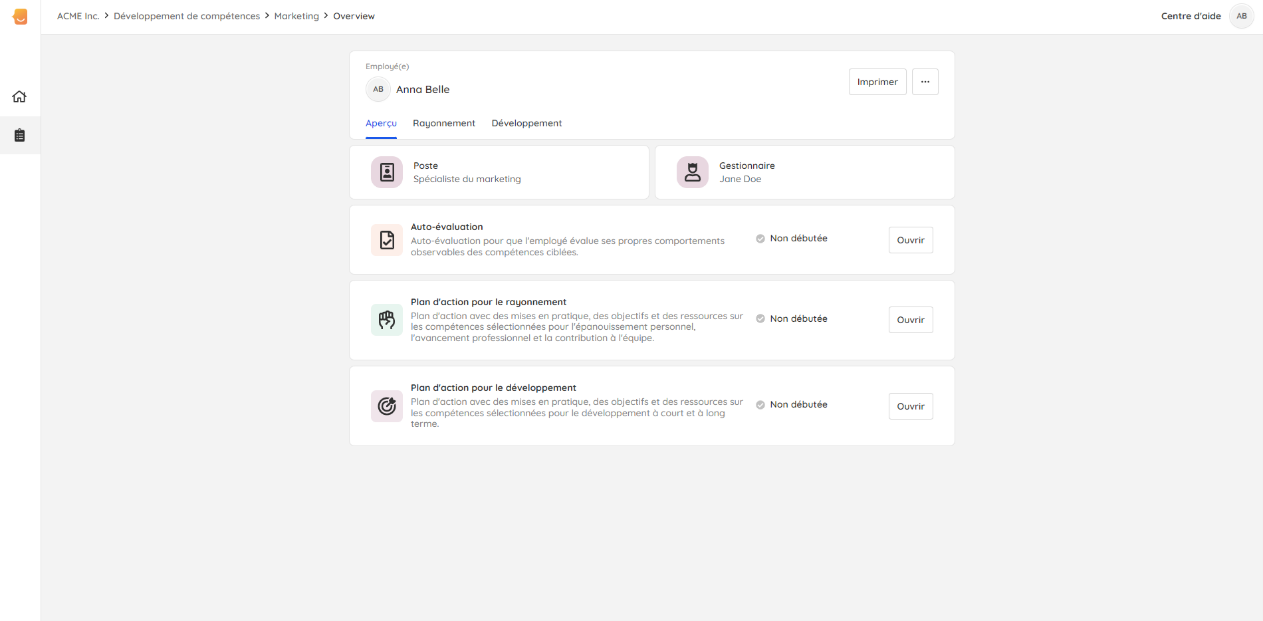Open the Auto-évaluation with Ouvrir

click(x=911, y=240)
